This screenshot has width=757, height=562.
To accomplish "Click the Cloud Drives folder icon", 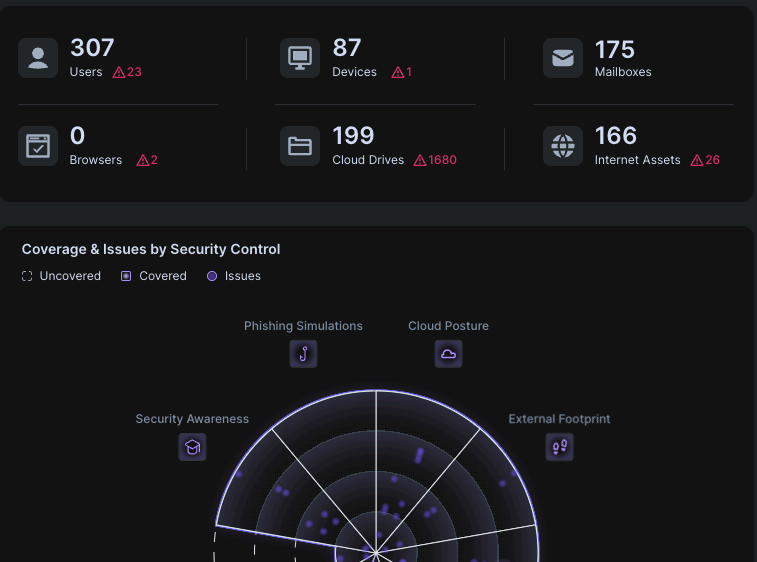I will click(x=300, y=146).
